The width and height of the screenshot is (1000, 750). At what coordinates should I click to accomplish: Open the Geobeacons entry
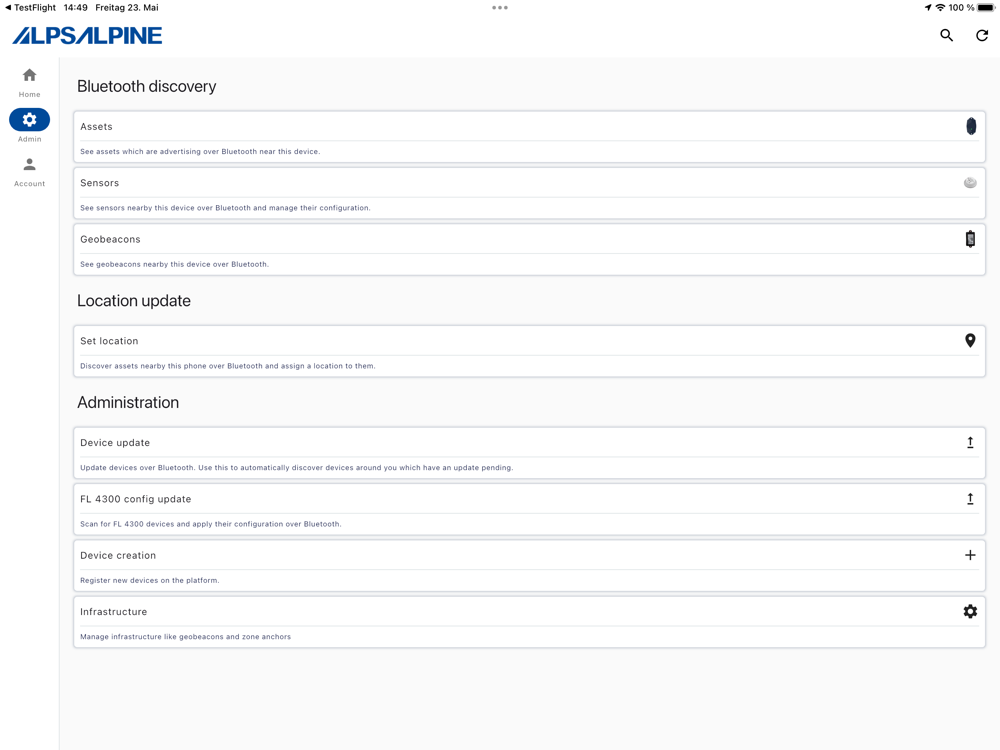pyautogui.click(x=529, y=249)
